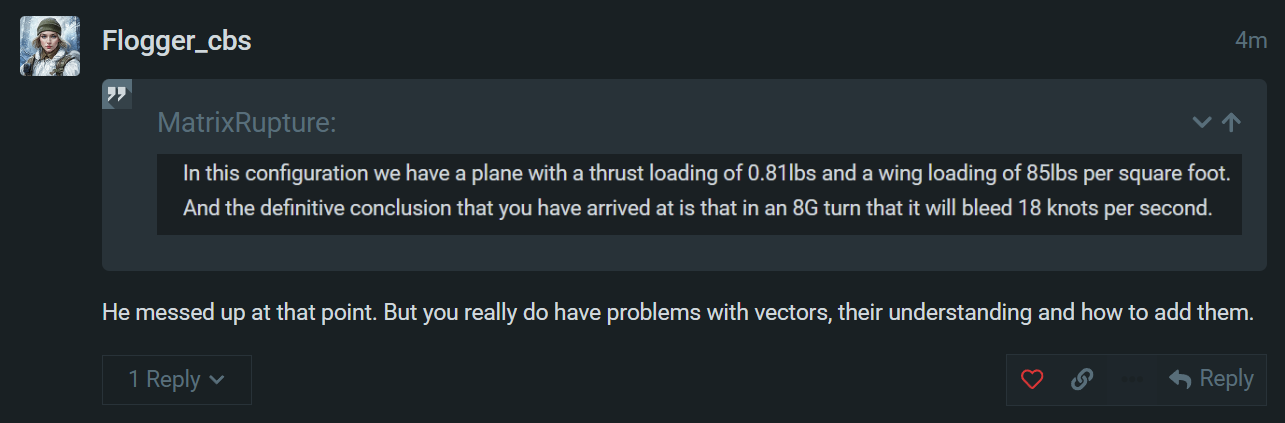The height and width of the screenshot is (423, 1285).
Task: Click the "MatrixRupture:" quote title
Action: (247, 123)
